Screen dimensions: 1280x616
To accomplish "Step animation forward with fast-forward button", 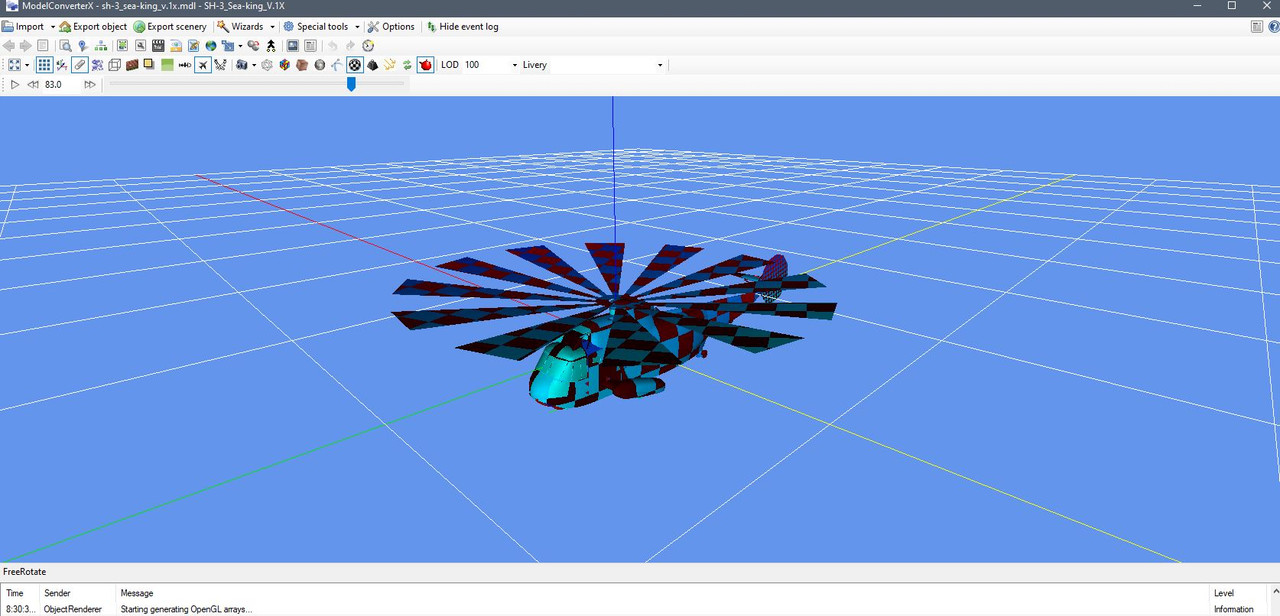I will coord(89,85).
